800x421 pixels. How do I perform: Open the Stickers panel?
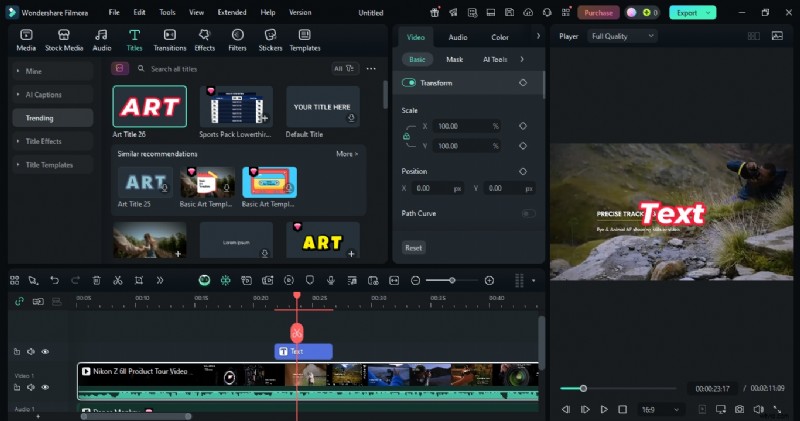[x=270, y=39]
